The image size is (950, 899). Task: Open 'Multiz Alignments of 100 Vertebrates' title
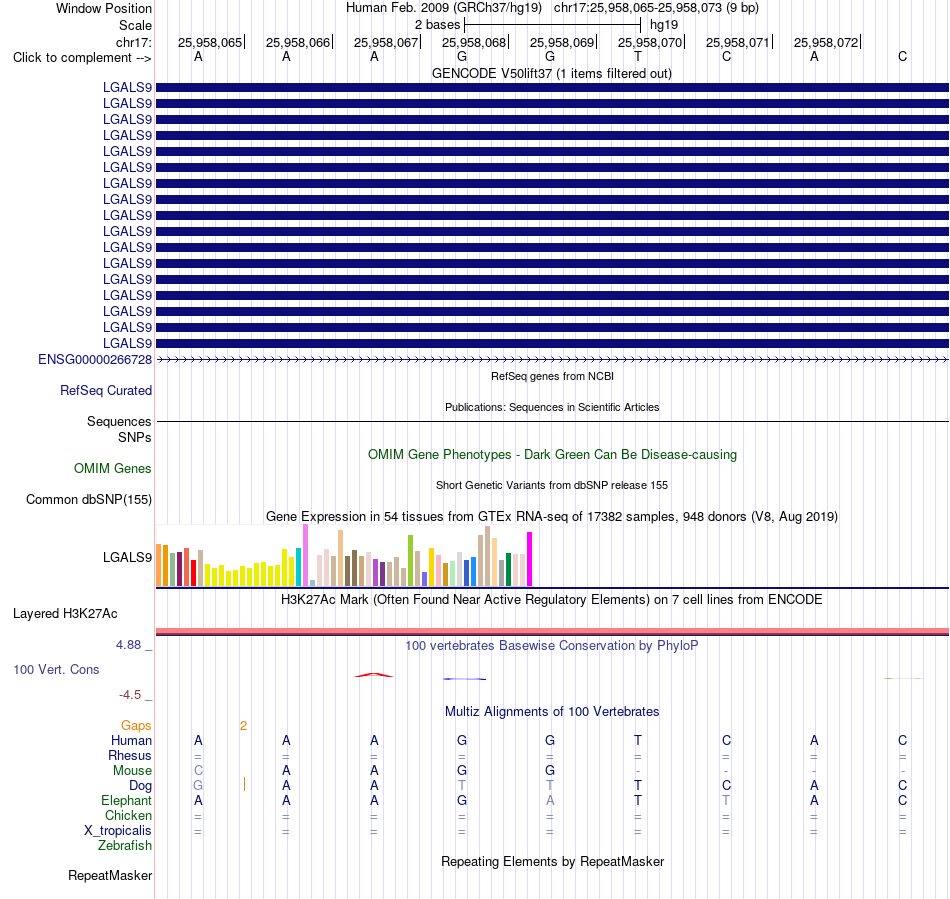[552, 711]
